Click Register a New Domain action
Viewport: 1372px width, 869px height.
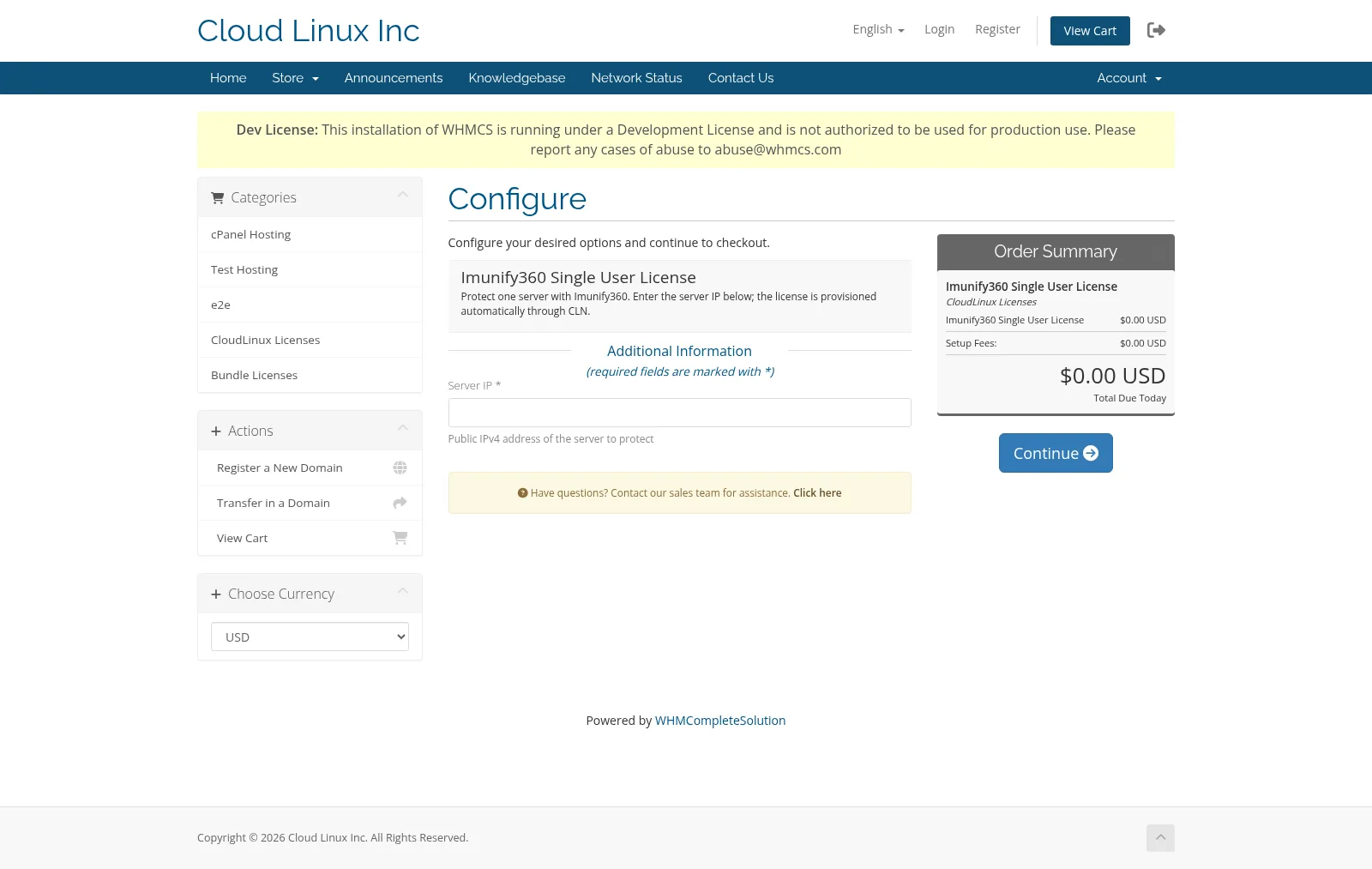point(310,468)
